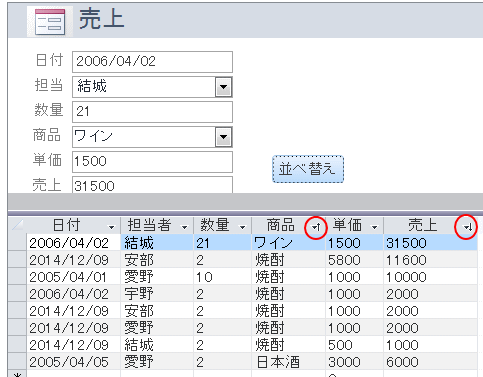Click the 単価 cell 3000
Screen dimensions: 483x377
coord(354,362)
